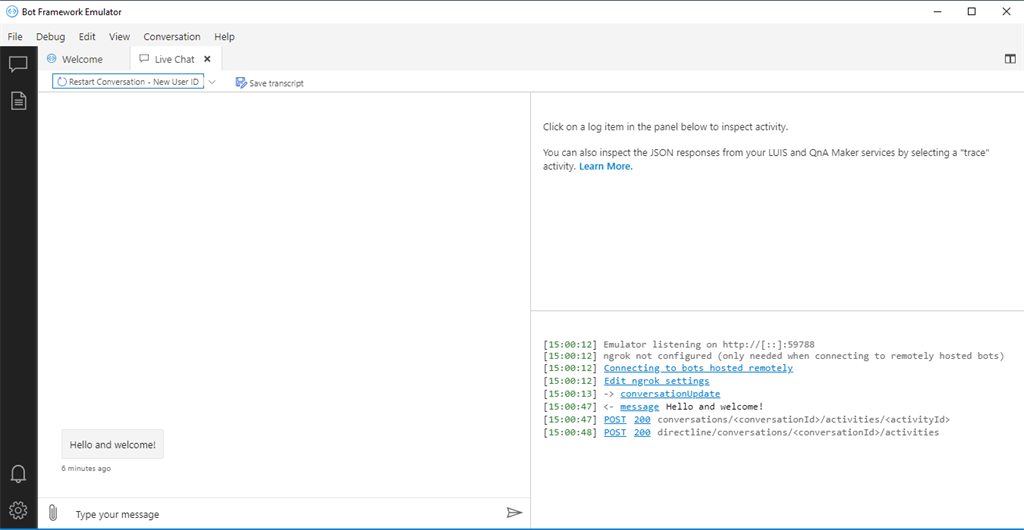Open the document resources sidebar icon
The width and height of the screenshot is (1024, 530).
[18, 101]
